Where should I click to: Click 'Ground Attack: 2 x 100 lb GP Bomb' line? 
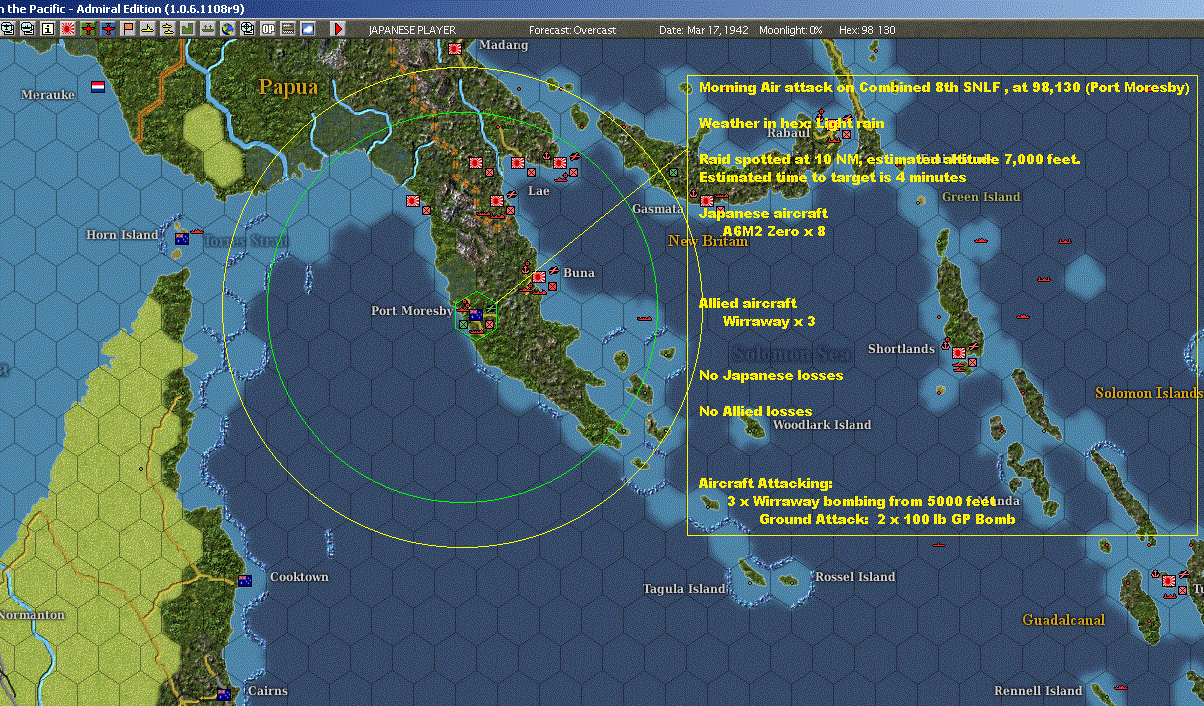888,519
